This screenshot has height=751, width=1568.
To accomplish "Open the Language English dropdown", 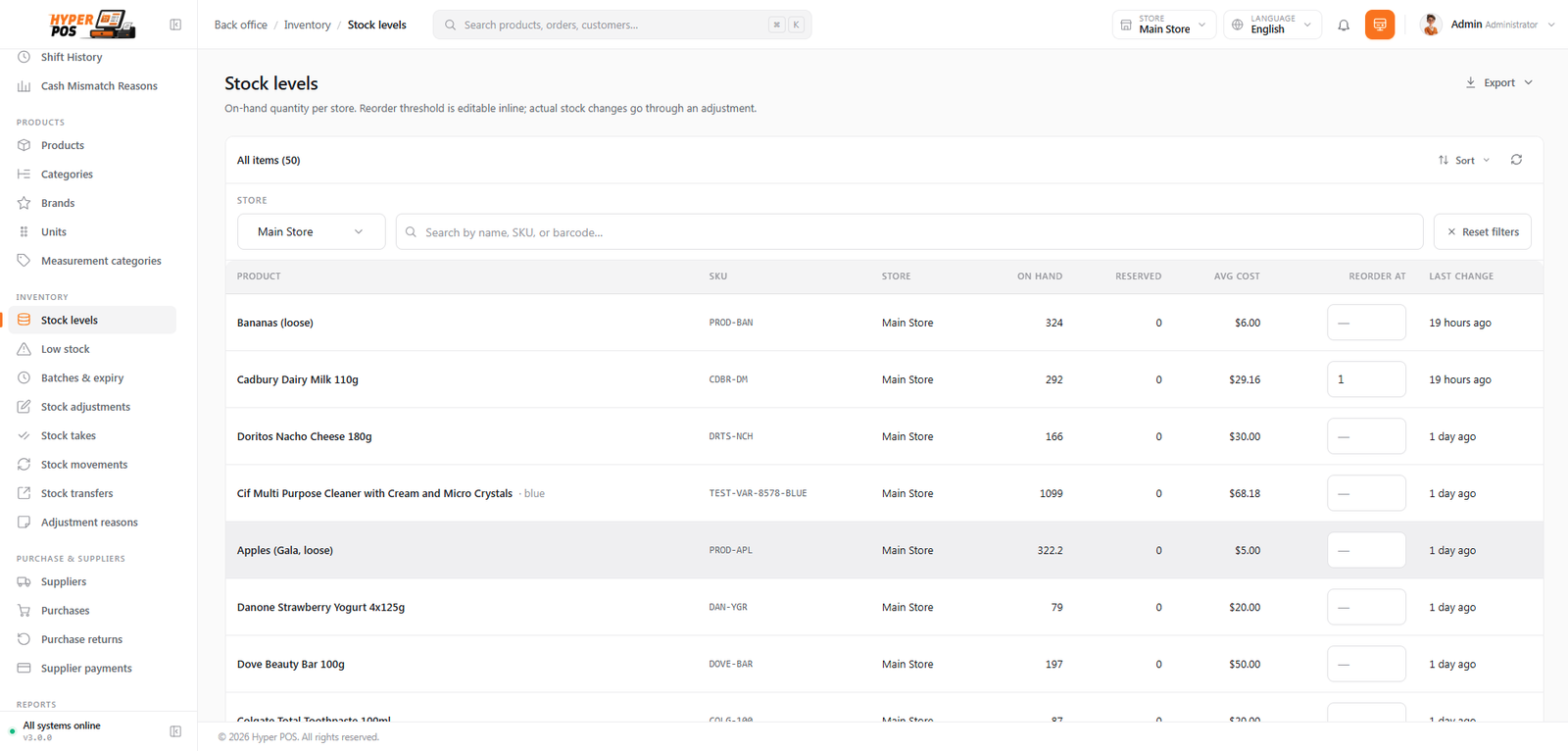I will click(1272, 25).
